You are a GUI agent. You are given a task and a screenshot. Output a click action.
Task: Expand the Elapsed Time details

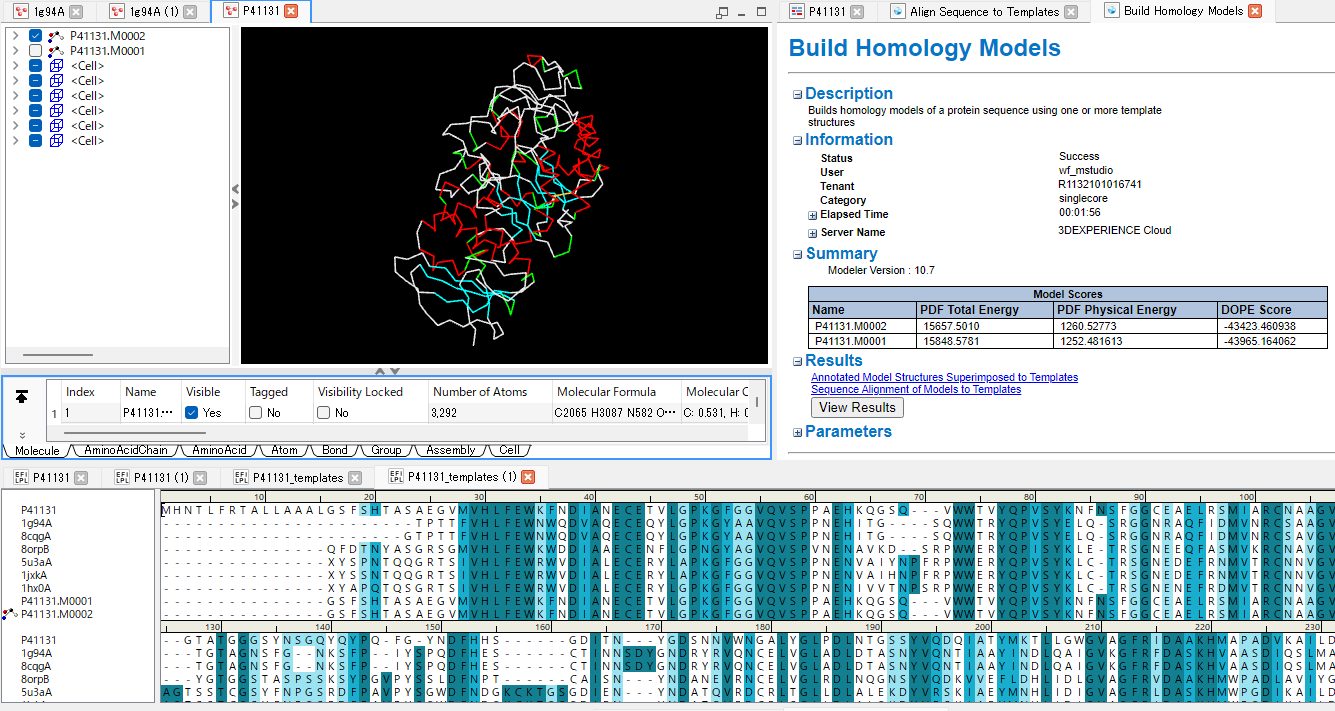(813, 215)
